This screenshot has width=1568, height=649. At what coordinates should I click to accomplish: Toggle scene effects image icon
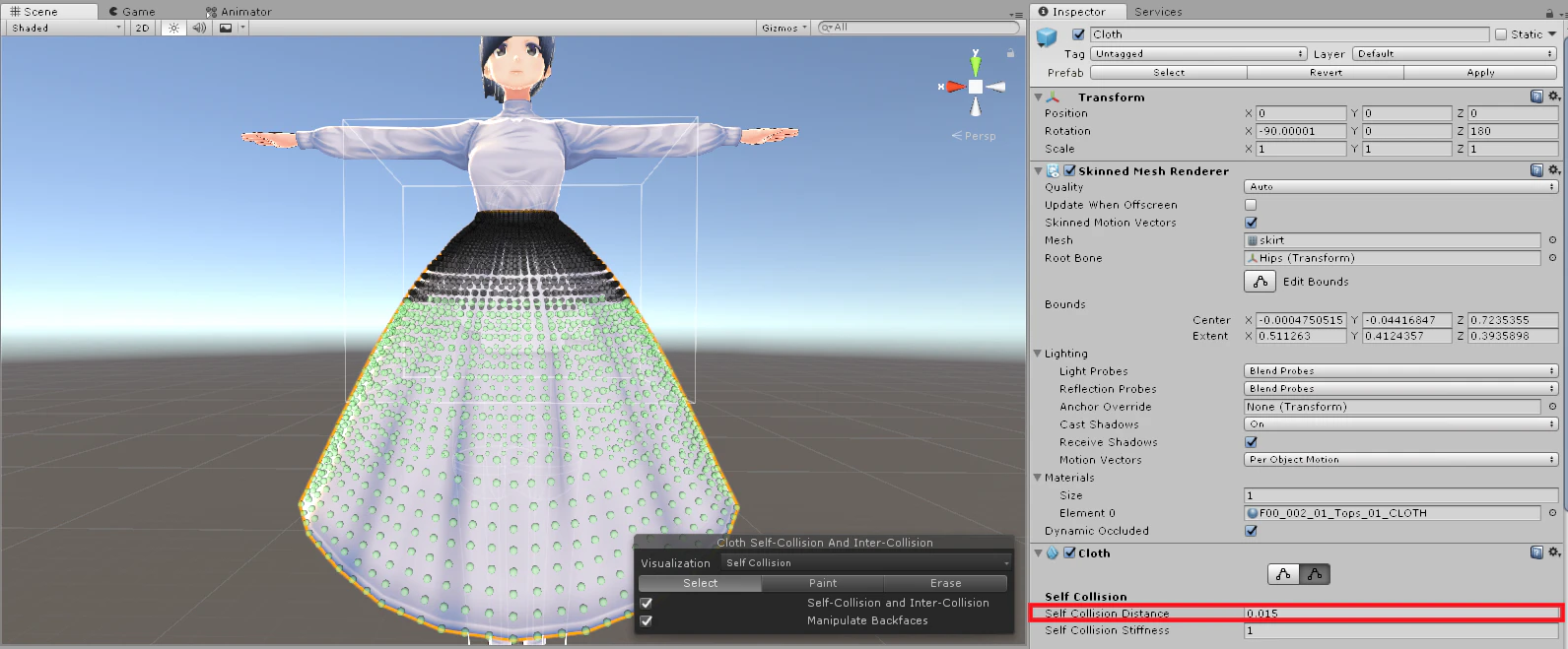pyautogui.click(x=226, y=28)
